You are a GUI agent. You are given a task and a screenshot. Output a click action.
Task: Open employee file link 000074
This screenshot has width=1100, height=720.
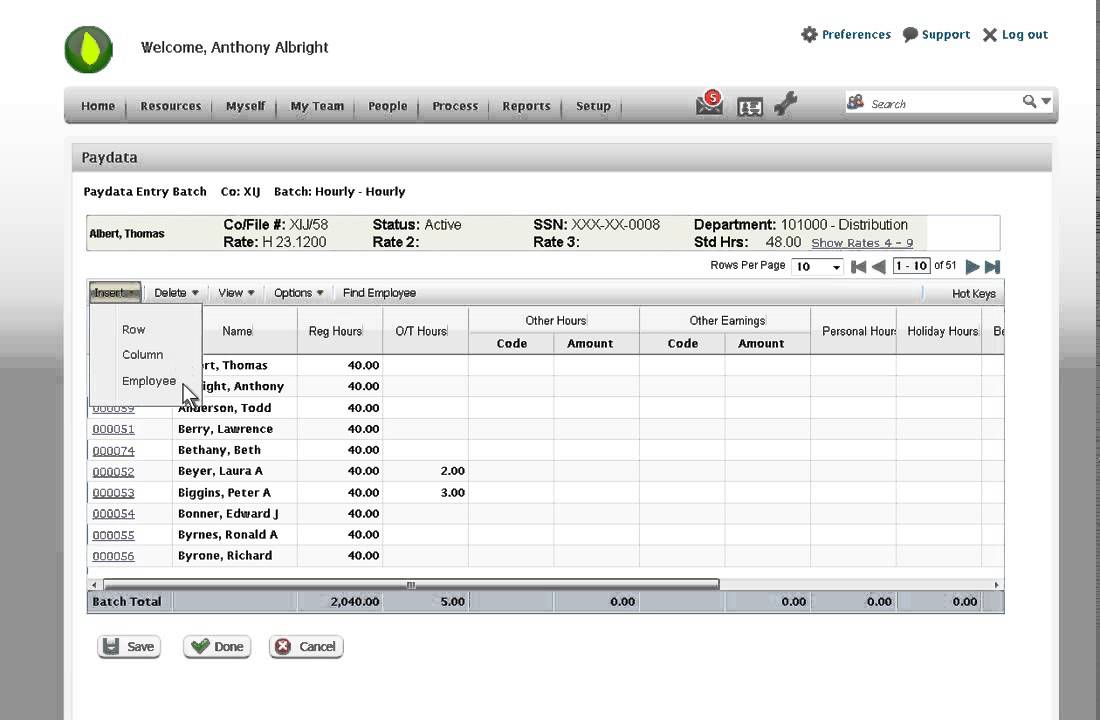point(113,451)
